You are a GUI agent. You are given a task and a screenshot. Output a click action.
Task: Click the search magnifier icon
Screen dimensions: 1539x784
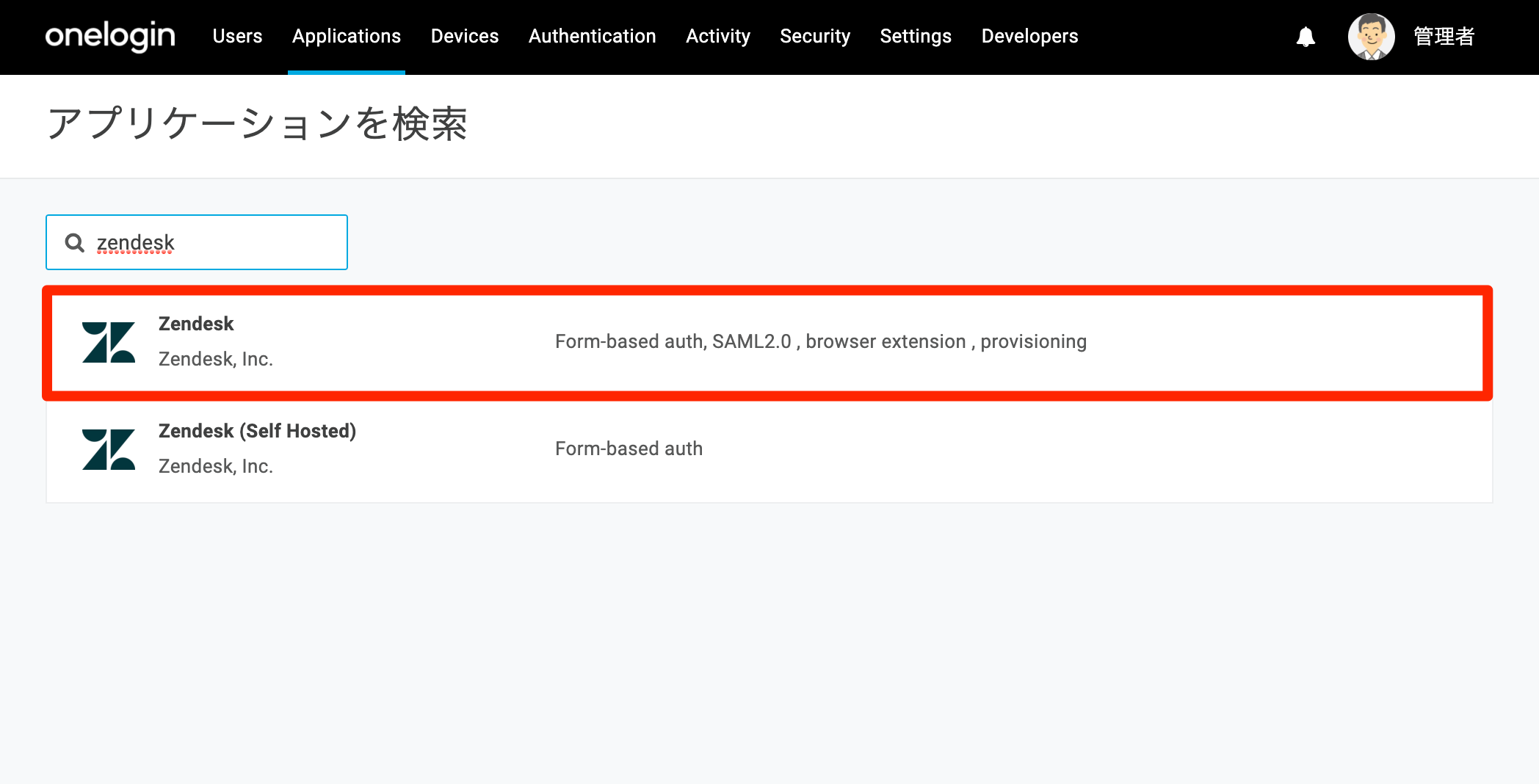pos(75,242)
